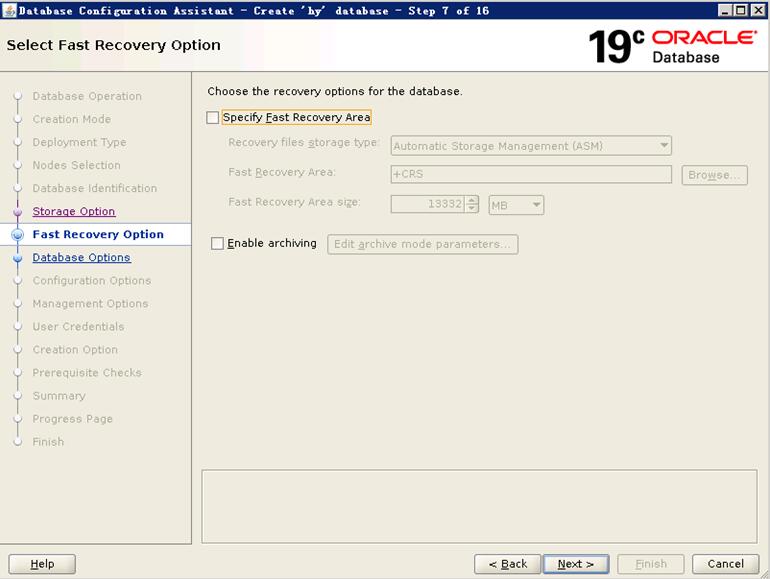Viewport: 770px width, 579px height.
Task: Click the empty message area at bottom
Action: pos(479,506)
